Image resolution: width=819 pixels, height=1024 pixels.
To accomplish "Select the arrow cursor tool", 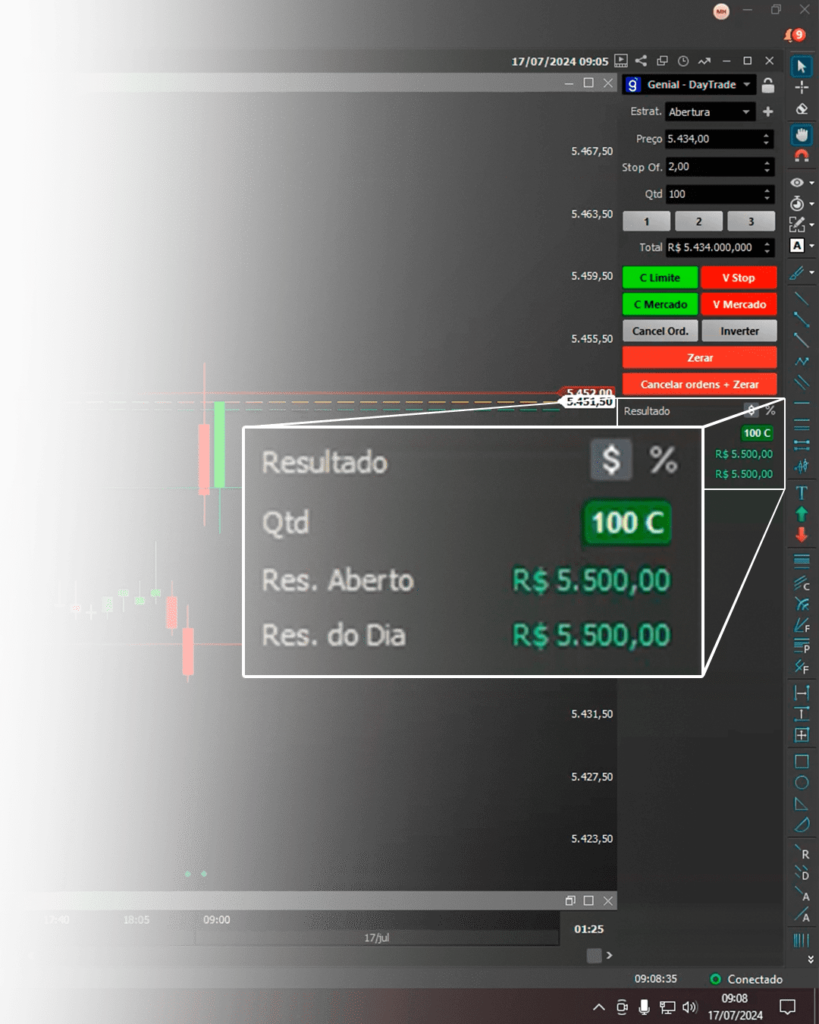I will [801, 66].
